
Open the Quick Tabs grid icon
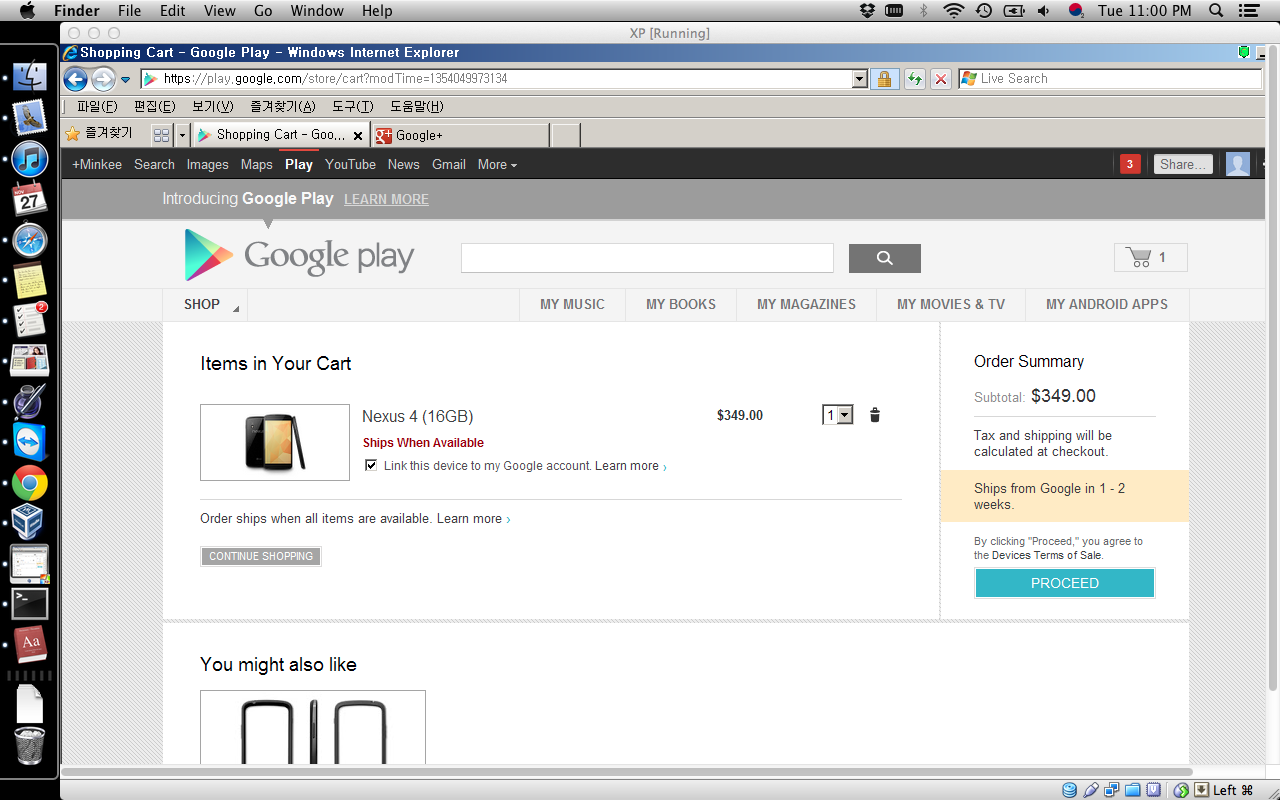pos(162,135)
